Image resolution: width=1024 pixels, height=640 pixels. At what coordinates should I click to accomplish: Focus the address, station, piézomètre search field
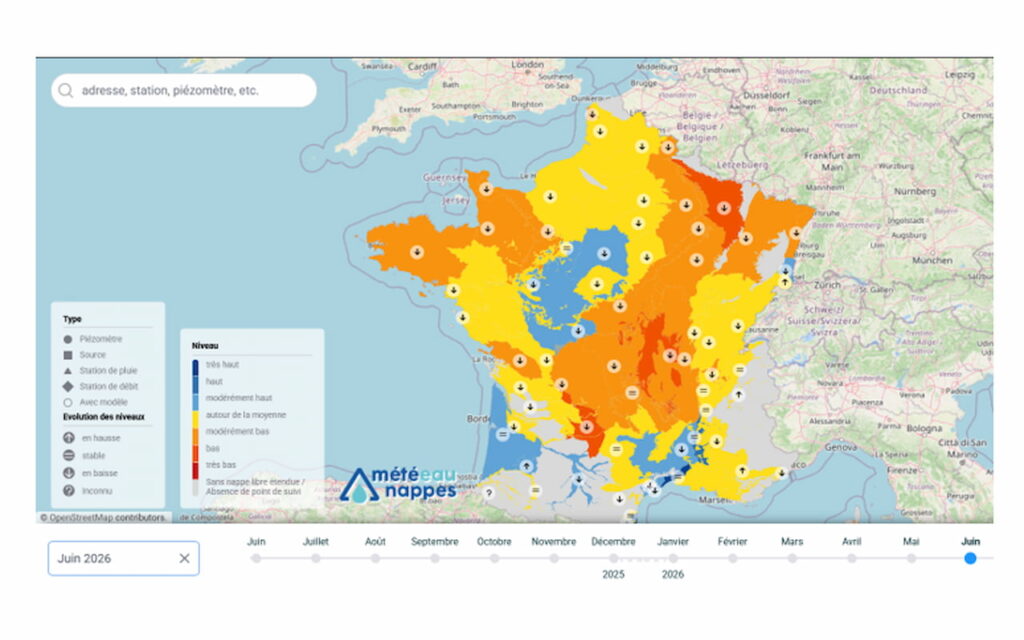pyautogui.click(x=184, y=90)
